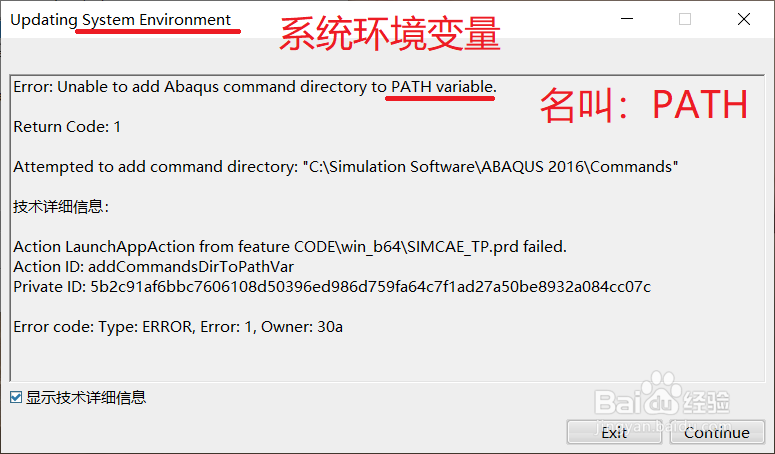Image resolution: width=775 pixels, height=454 pixels.
Task: Click the underlined PATH variable words
Action: coord(442,86)
